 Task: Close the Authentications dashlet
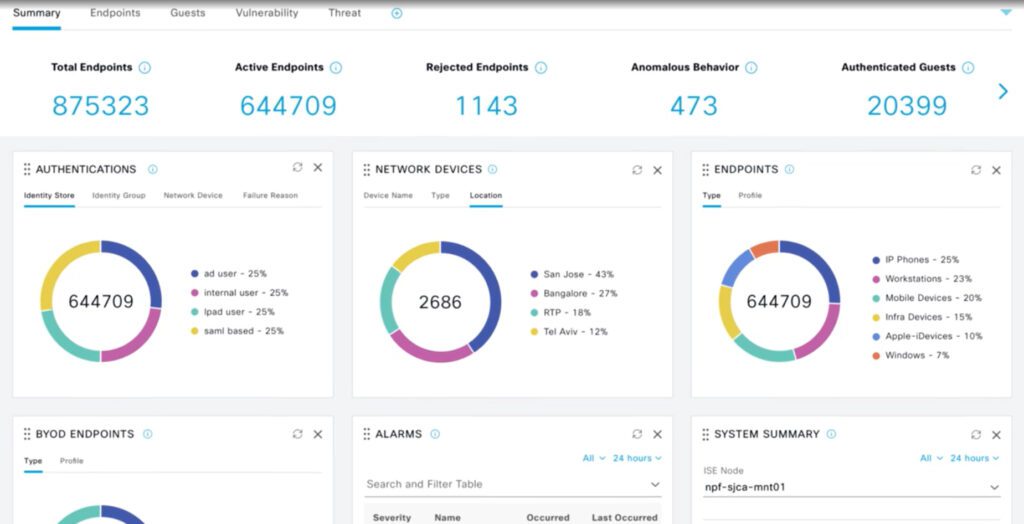[x=318, y=167]
